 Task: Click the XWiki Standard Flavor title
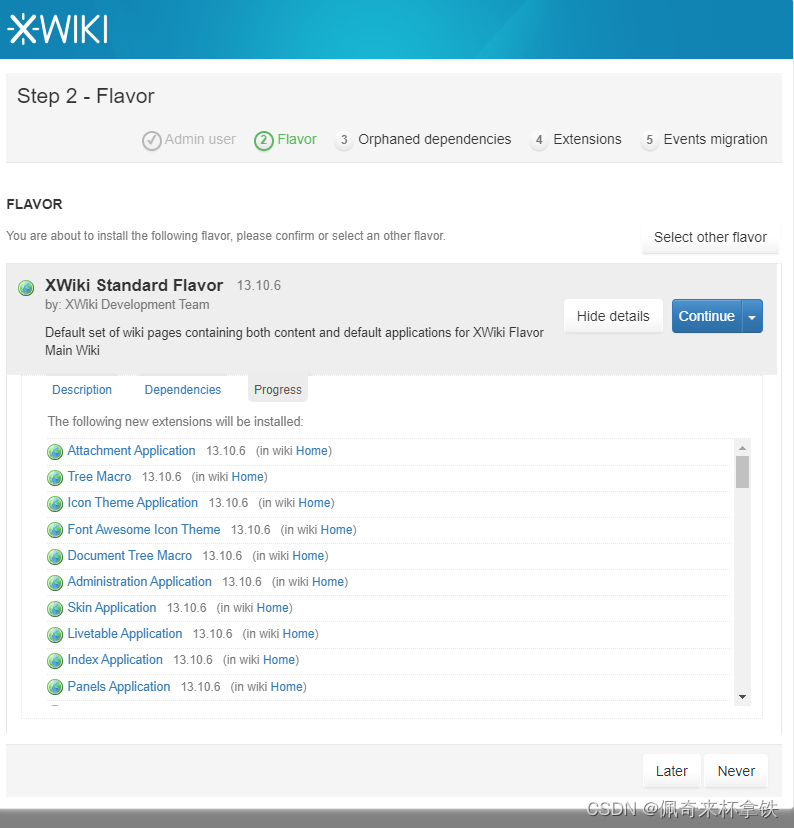point(134,285)
